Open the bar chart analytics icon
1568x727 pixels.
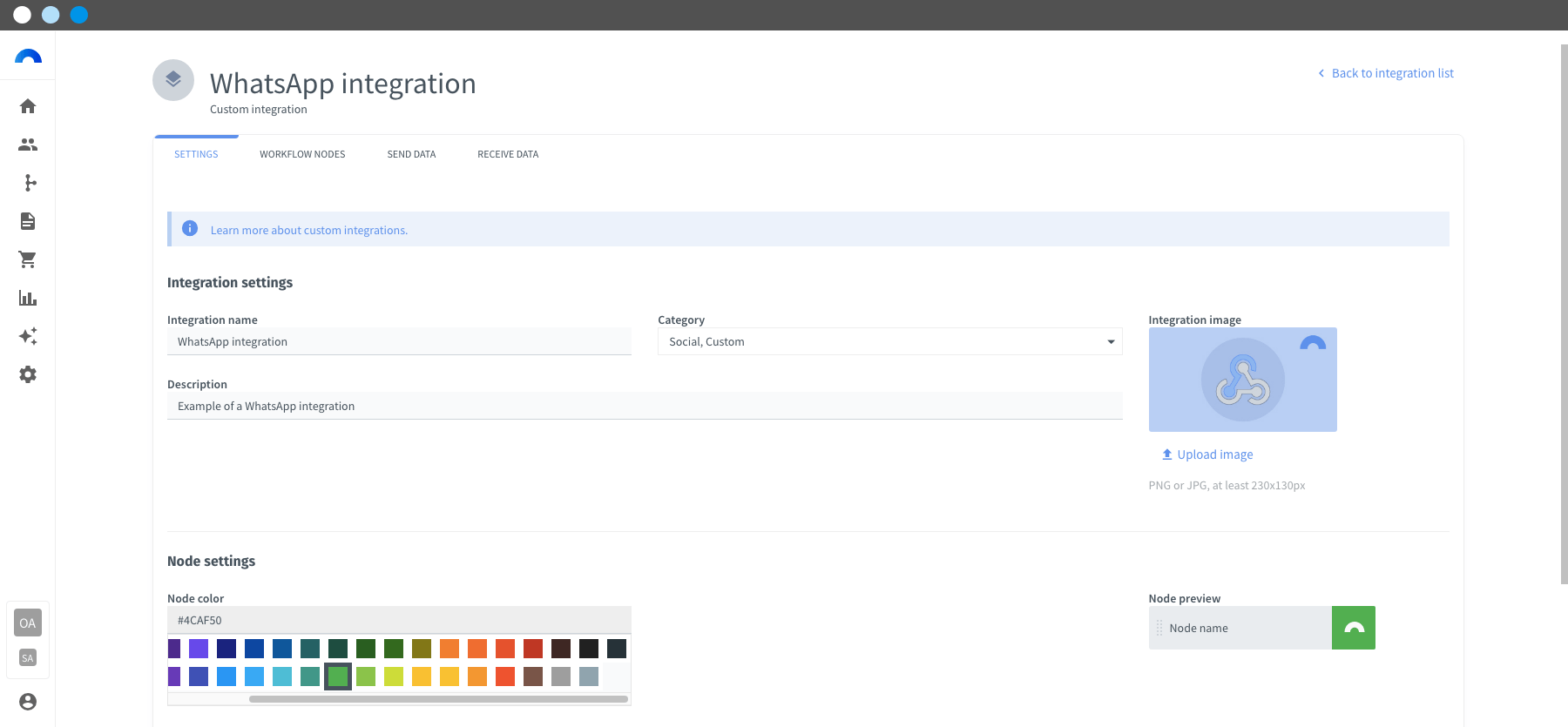point(28,298)
